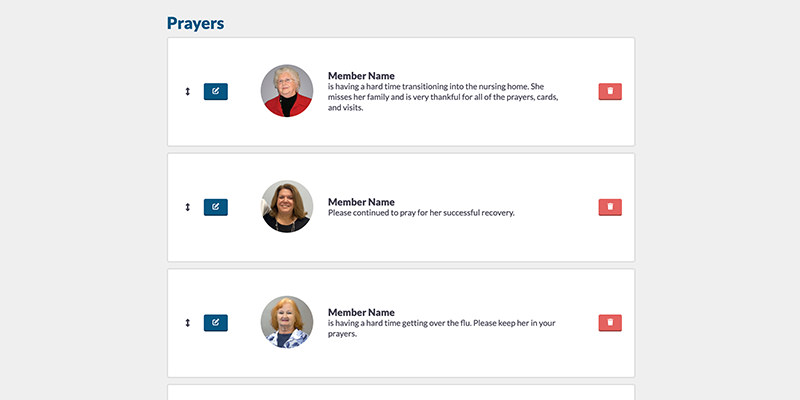800x400 pixels.
Task: Open photo of woman with red hair
Action: 287,322
